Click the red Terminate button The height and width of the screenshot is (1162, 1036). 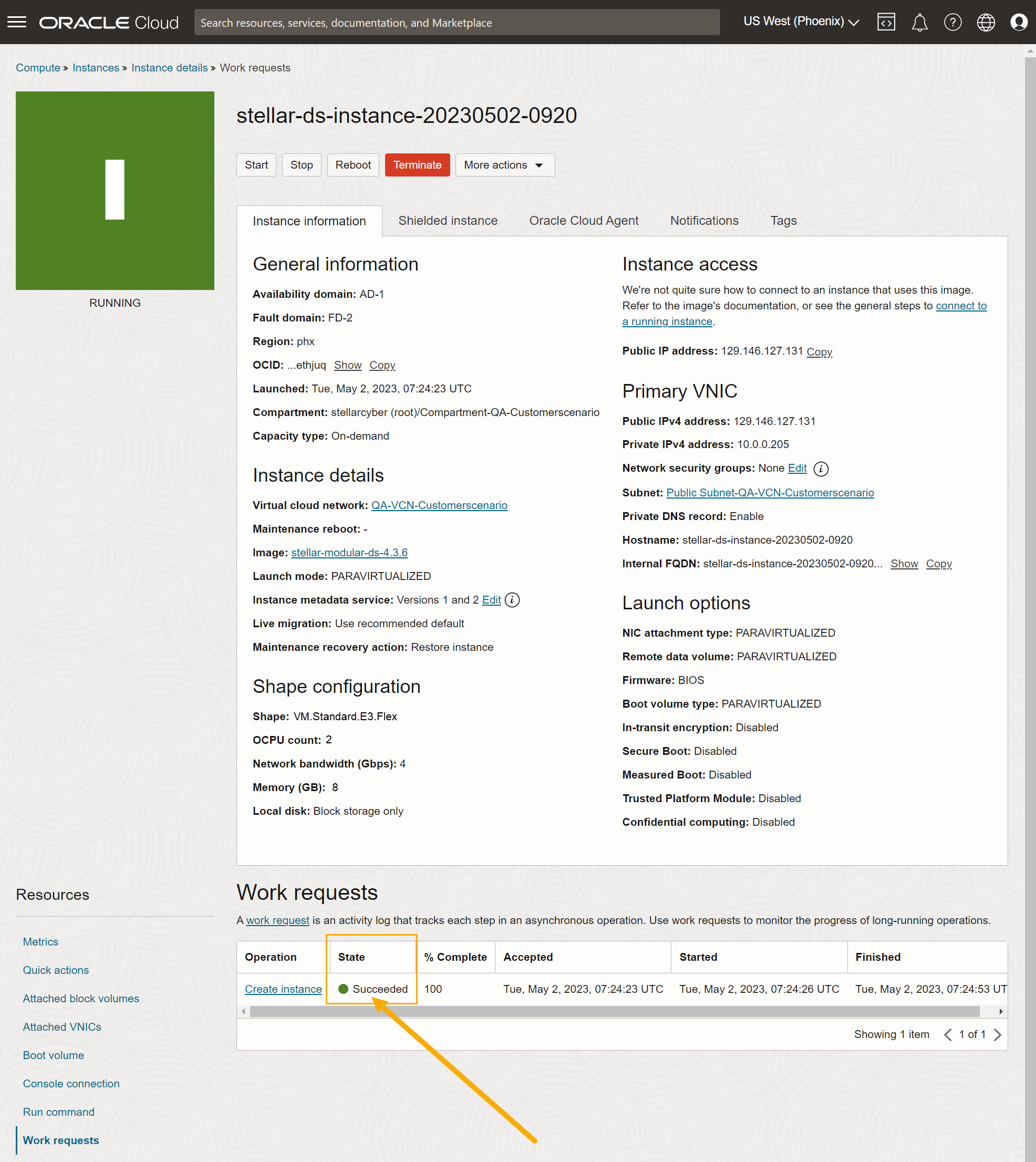[x=417, y=165]
